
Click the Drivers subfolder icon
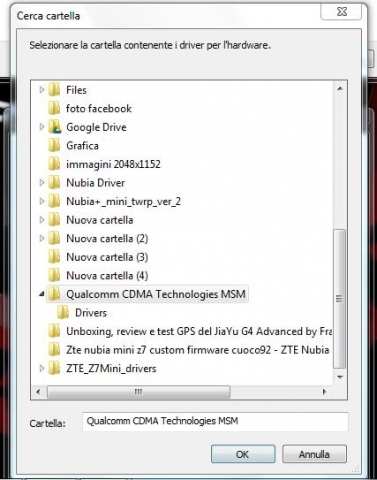(63, 313)
